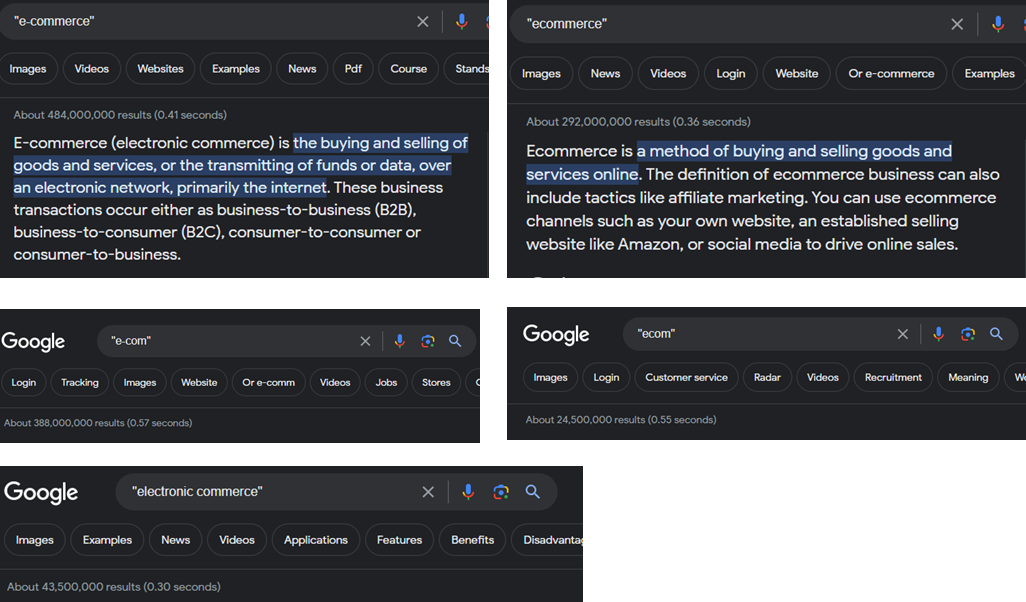
Task: Select the Login chip under "ecom" search
Action: (x=606, y=378)
